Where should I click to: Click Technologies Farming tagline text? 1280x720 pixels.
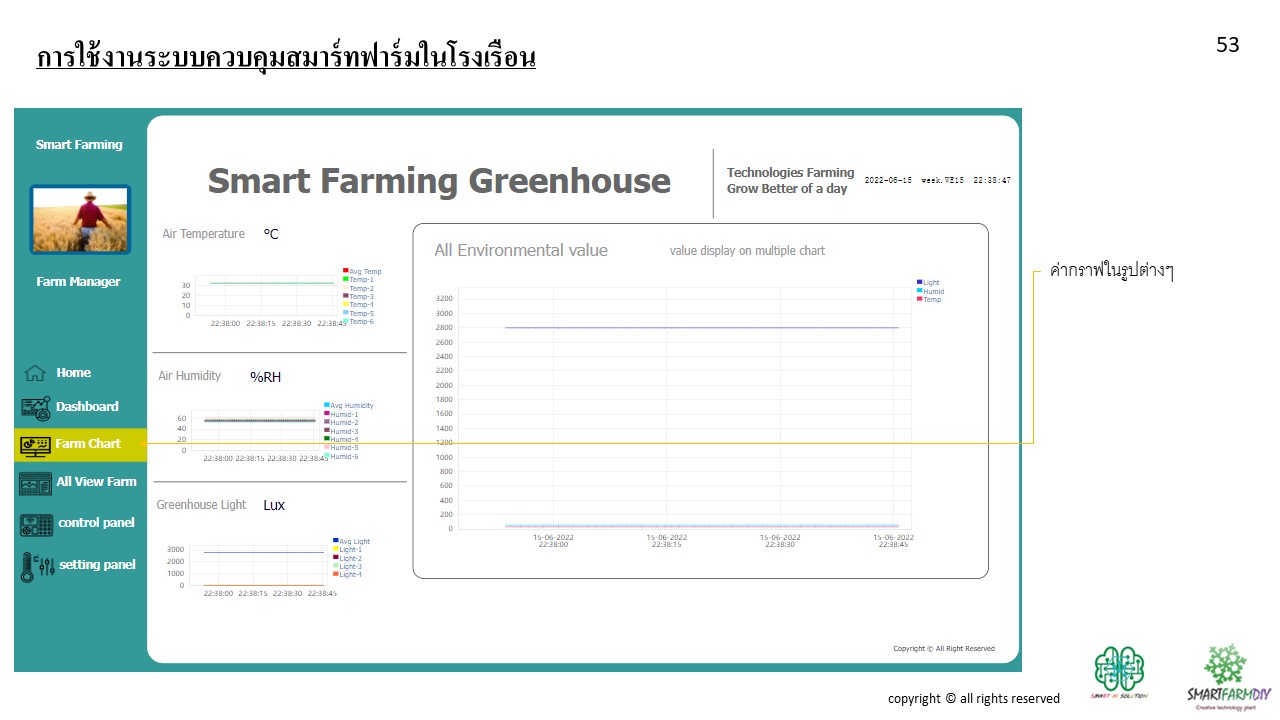coord(790,180)
